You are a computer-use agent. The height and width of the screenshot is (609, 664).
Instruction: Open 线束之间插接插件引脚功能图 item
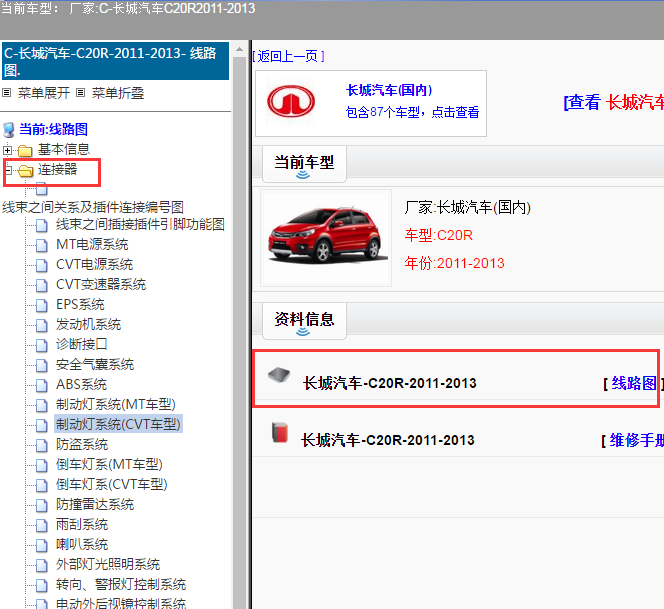[x=140, y=224]
